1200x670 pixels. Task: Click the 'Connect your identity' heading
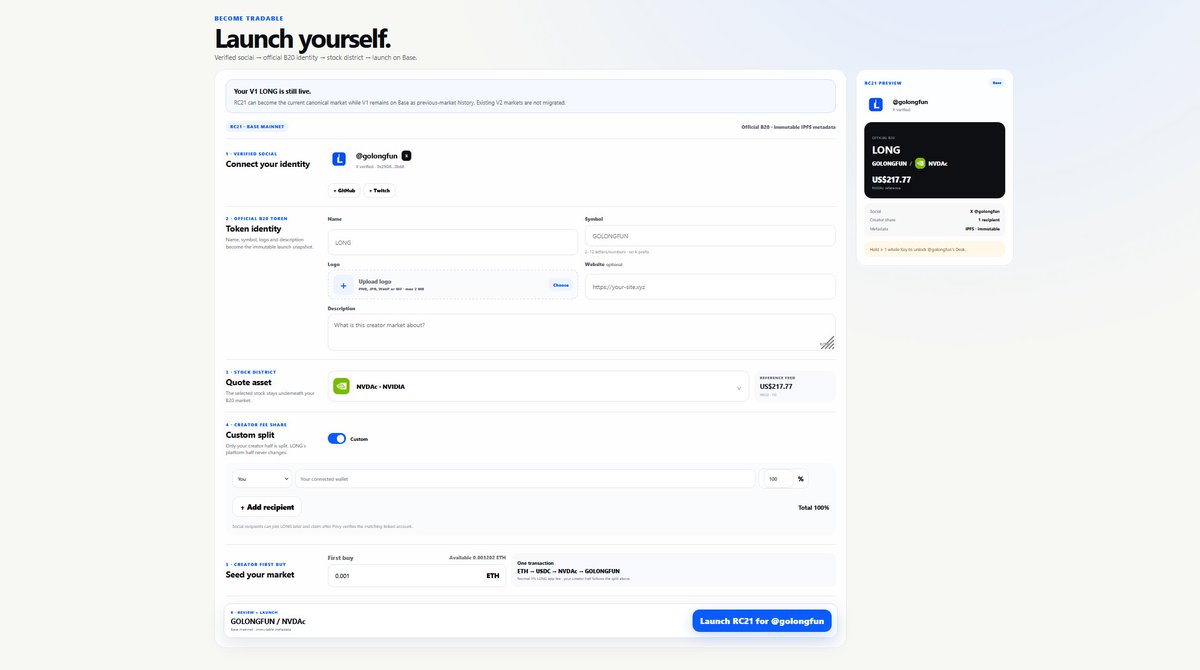point(268,164)
